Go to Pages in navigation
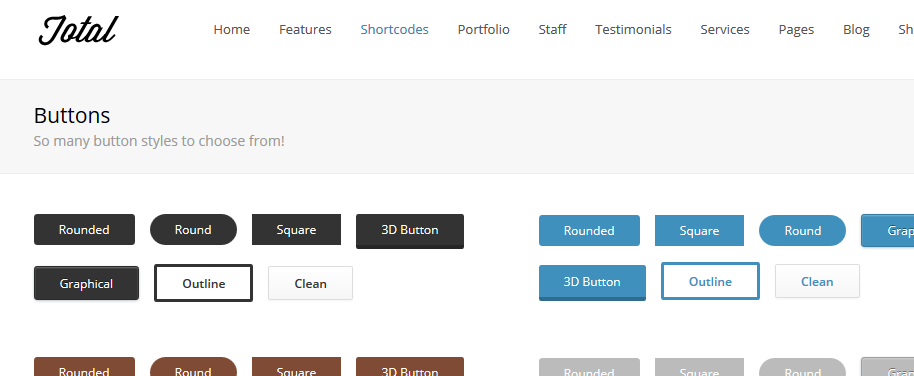914x376 pixels. (796, 29)
